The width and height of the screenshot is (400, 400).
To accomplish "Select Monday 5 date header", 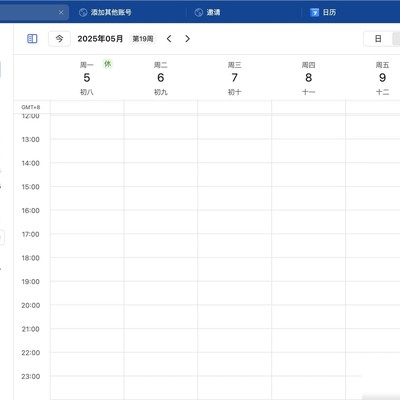I will coord(87,78).
